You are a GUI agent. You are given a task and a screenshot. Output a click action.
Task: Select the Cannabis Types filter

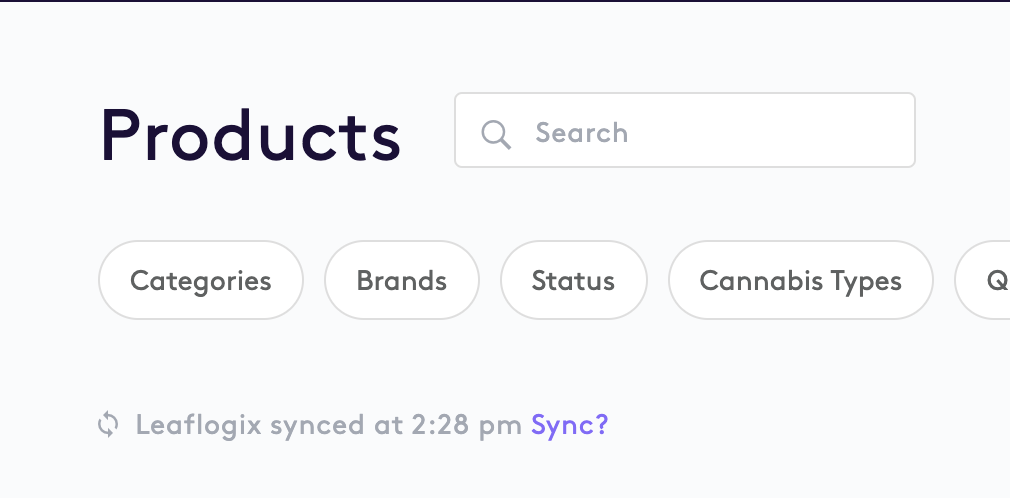(x=800, y=280)
